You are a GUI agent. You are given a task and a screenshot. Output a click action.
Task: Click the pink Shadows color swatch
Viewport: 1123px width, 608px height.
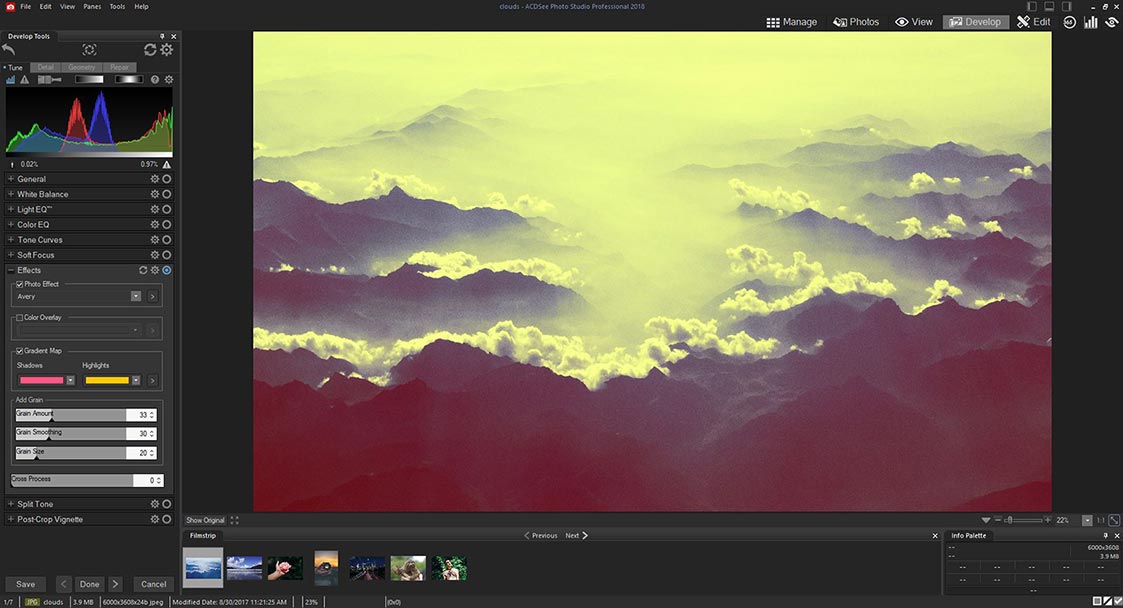pyautogui.click(x=40, y=380)
